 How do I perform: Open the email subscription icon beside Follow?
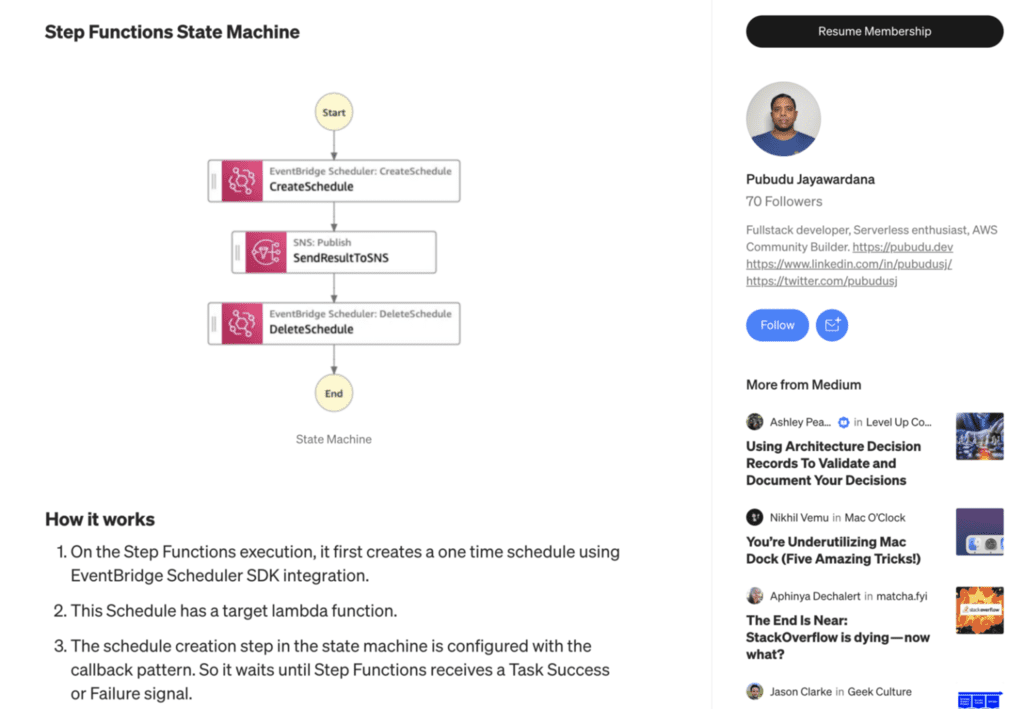point(831,325)
